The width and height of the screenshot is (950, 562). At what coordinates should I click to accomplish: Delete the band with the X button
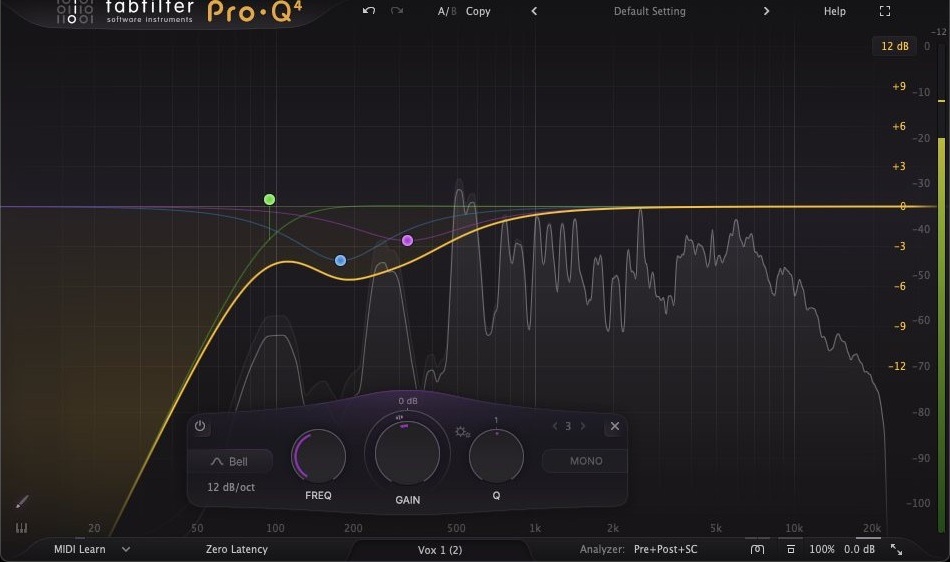coord(614,426)
